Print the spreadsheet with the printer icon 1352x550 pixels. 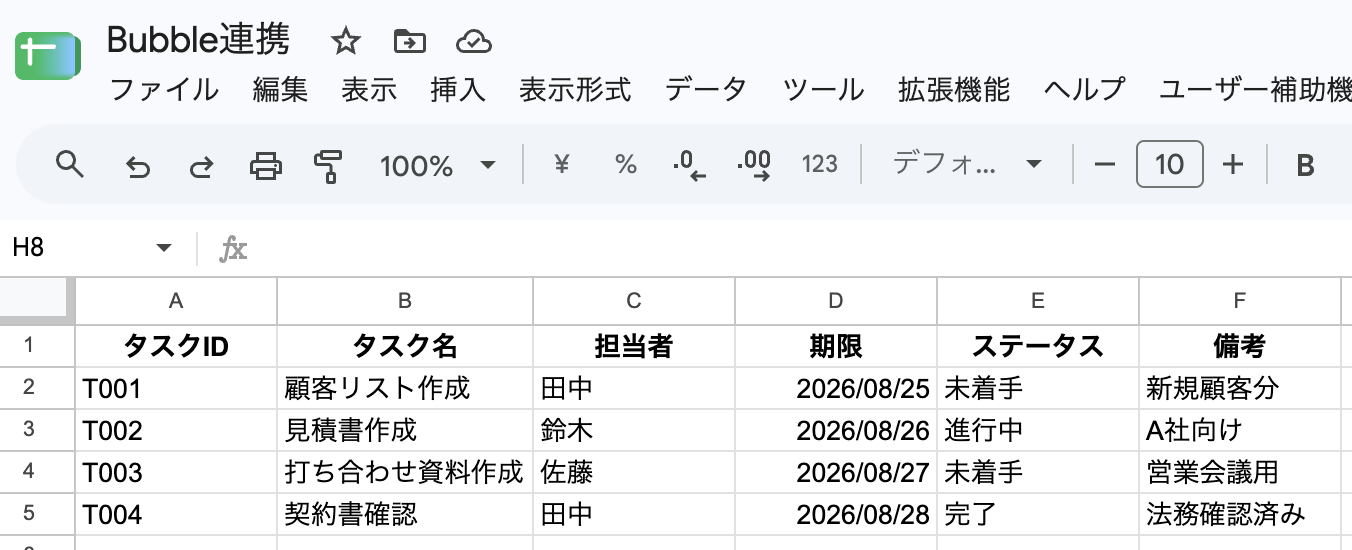click(265, 165)
